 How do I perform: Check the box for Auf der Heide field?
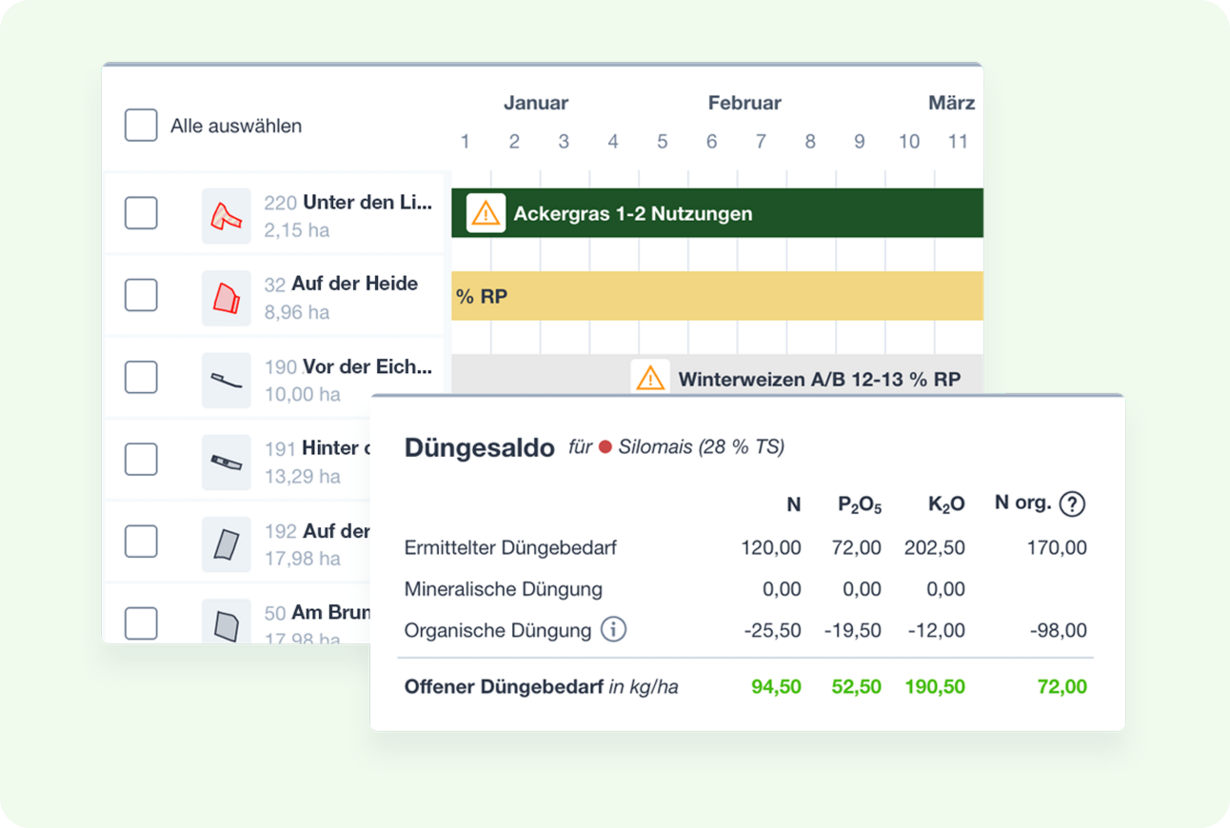pyautogui.click(x=141, y=295)
